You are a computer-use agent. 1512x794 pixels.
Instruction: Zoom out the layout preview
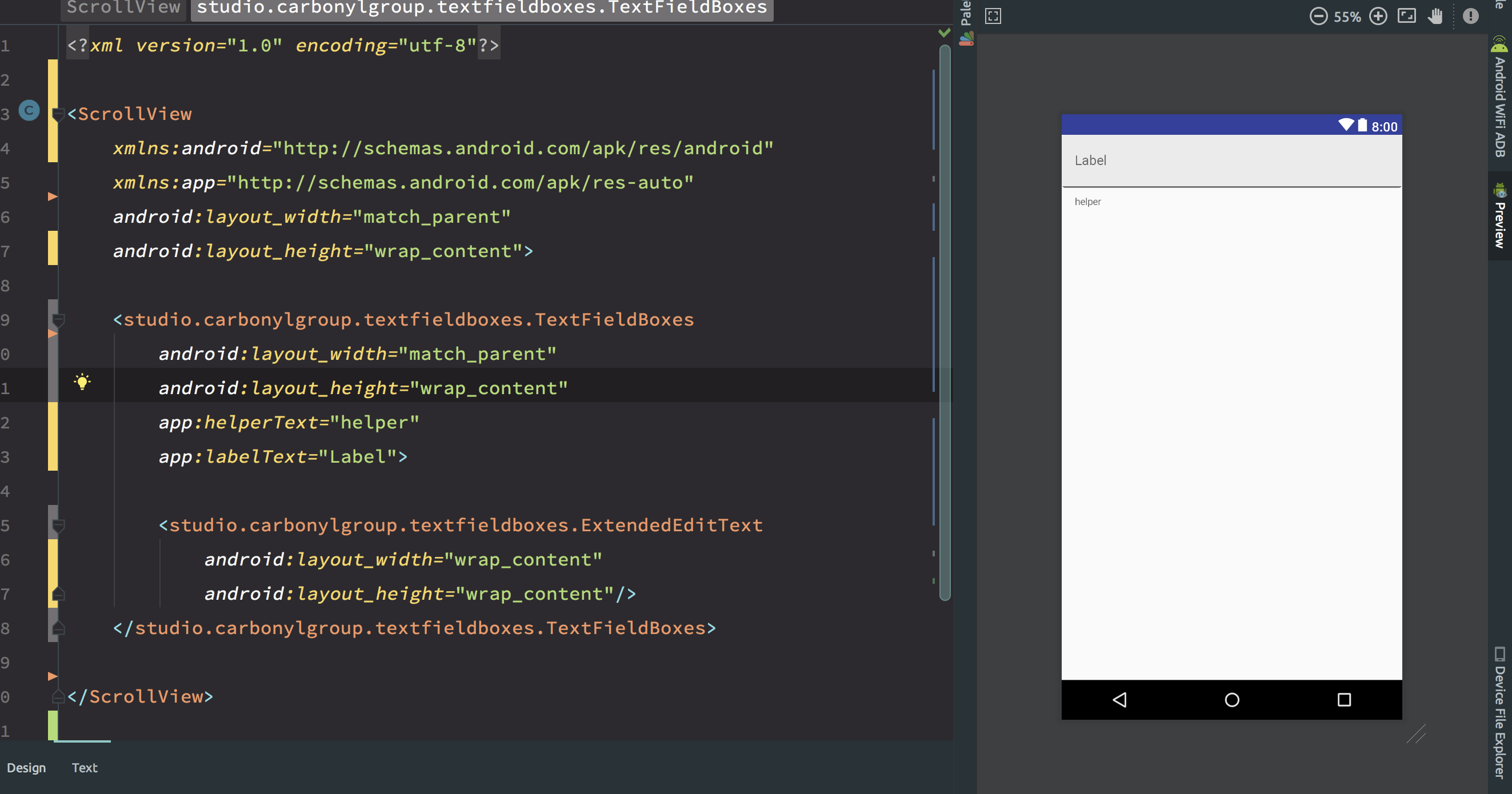coord(1318,17)
